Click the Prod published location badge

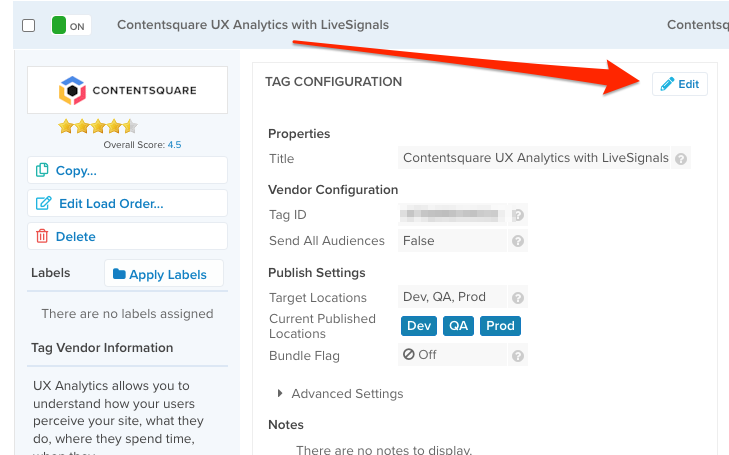[x=500, y=326]
